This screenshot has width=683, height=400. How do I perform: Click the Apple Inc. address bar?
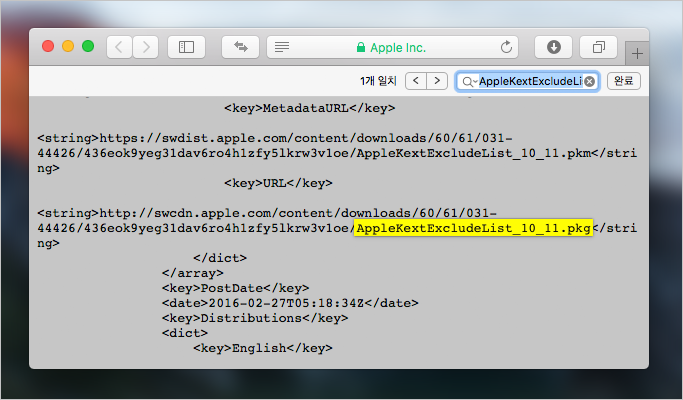392,47
